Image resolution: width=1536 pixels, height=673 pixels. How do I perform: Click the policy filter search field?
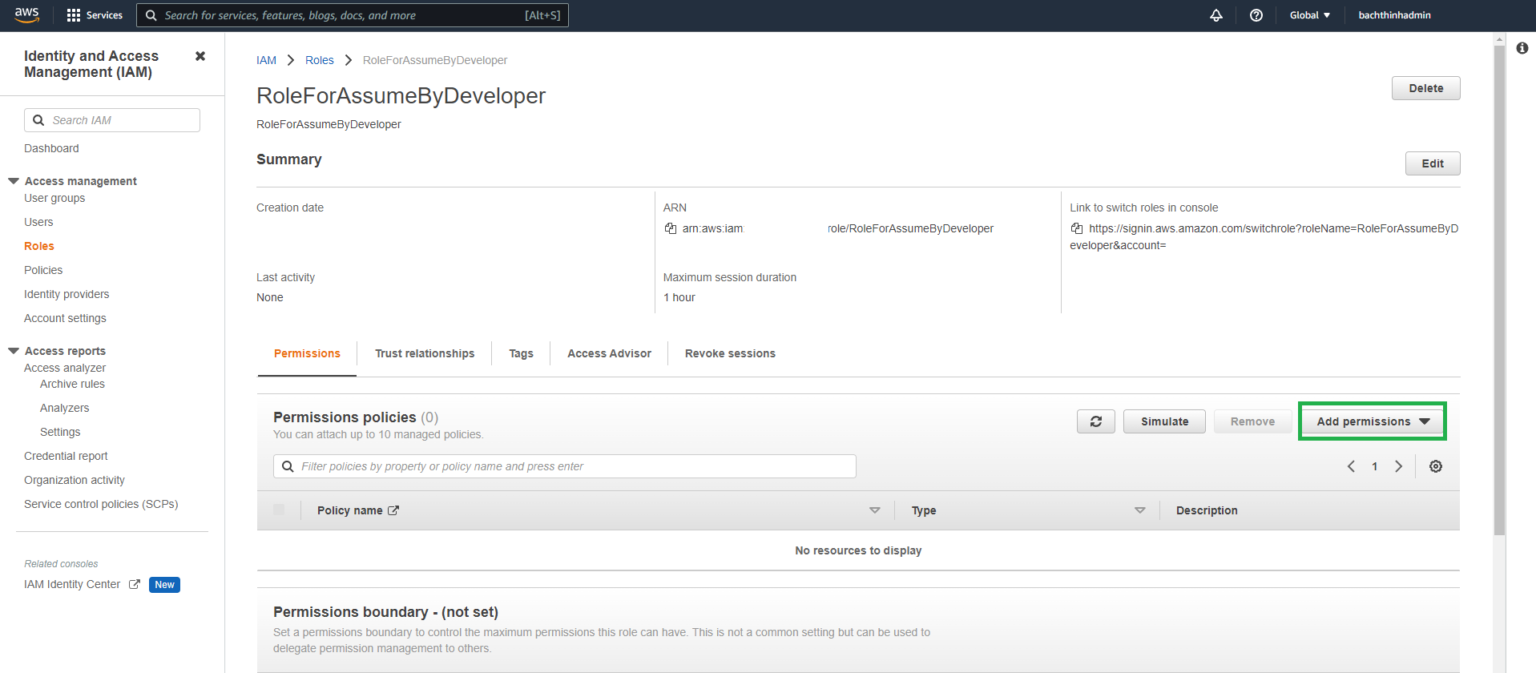point(565,466)
